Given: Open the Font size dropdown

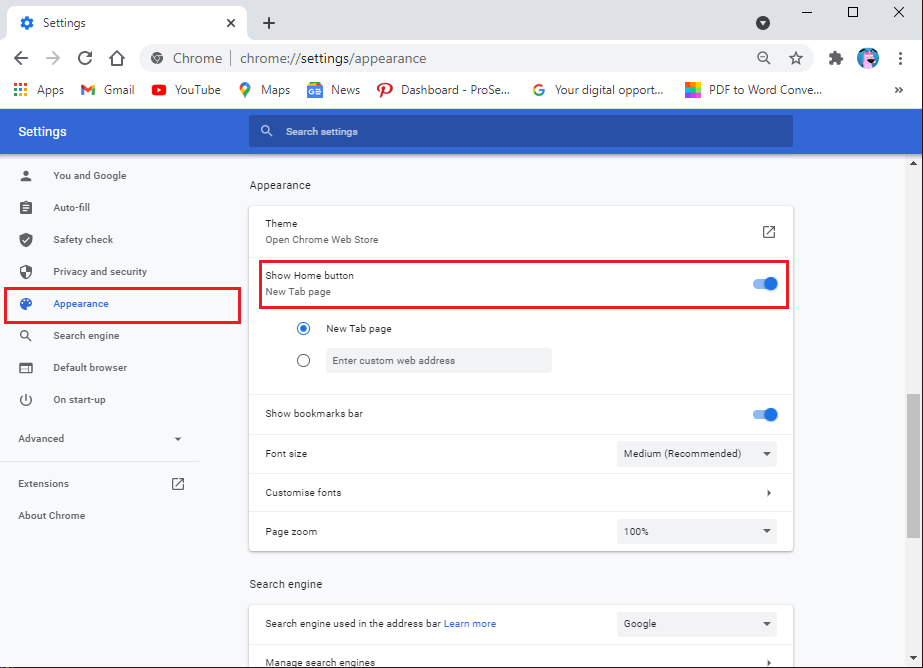Looking at the screenshot, I should [696, 454].
